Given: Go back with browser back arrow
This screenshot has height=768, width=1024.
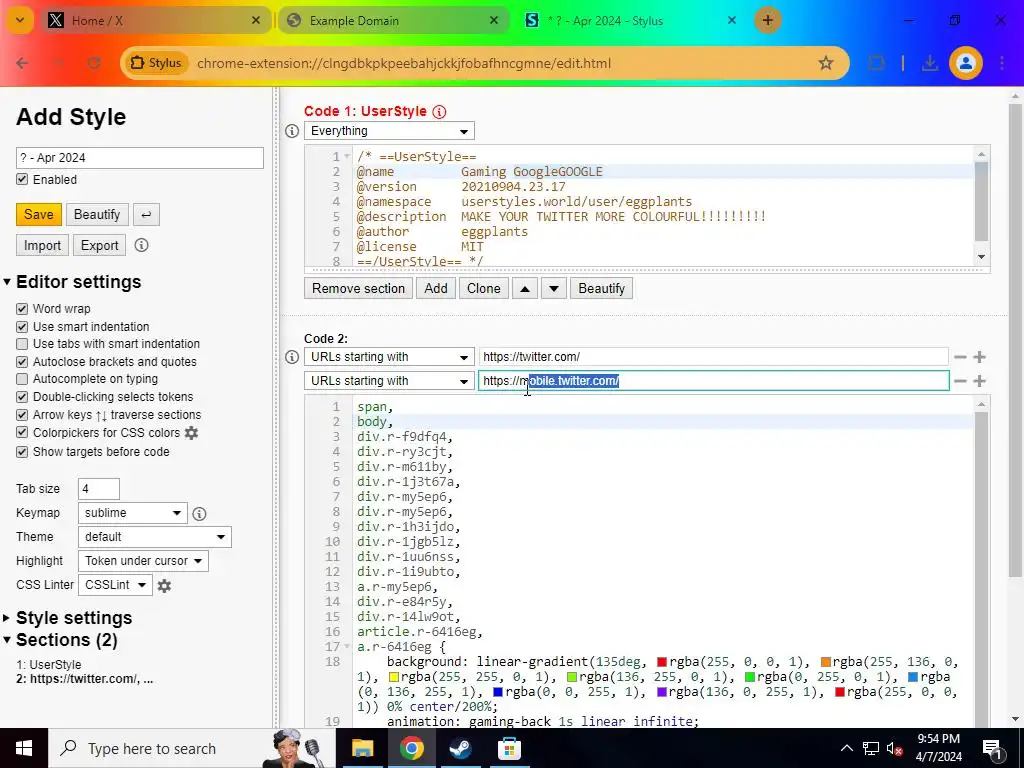Looking at the screenshot, I should [x=22, y=63].
